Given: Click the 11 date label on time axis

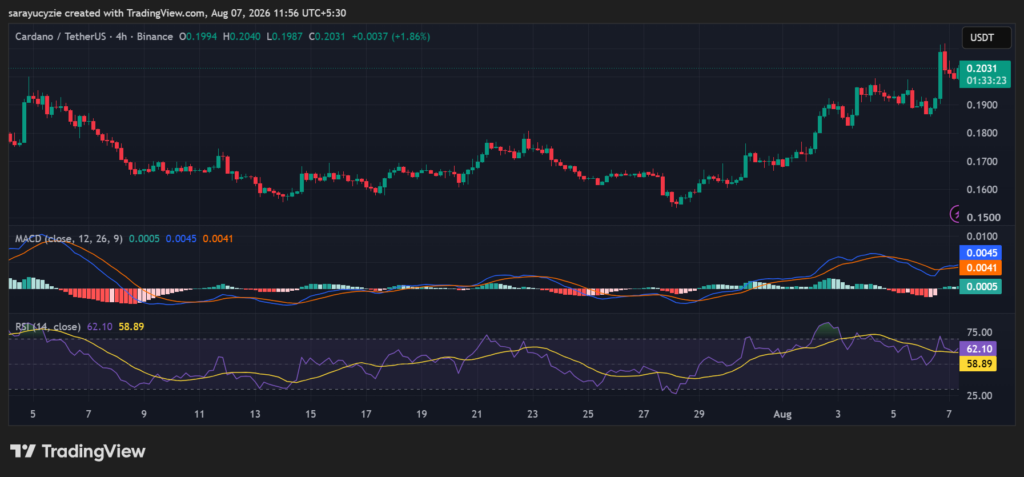Looking at the screenshot, I should [x=199, y=414].
